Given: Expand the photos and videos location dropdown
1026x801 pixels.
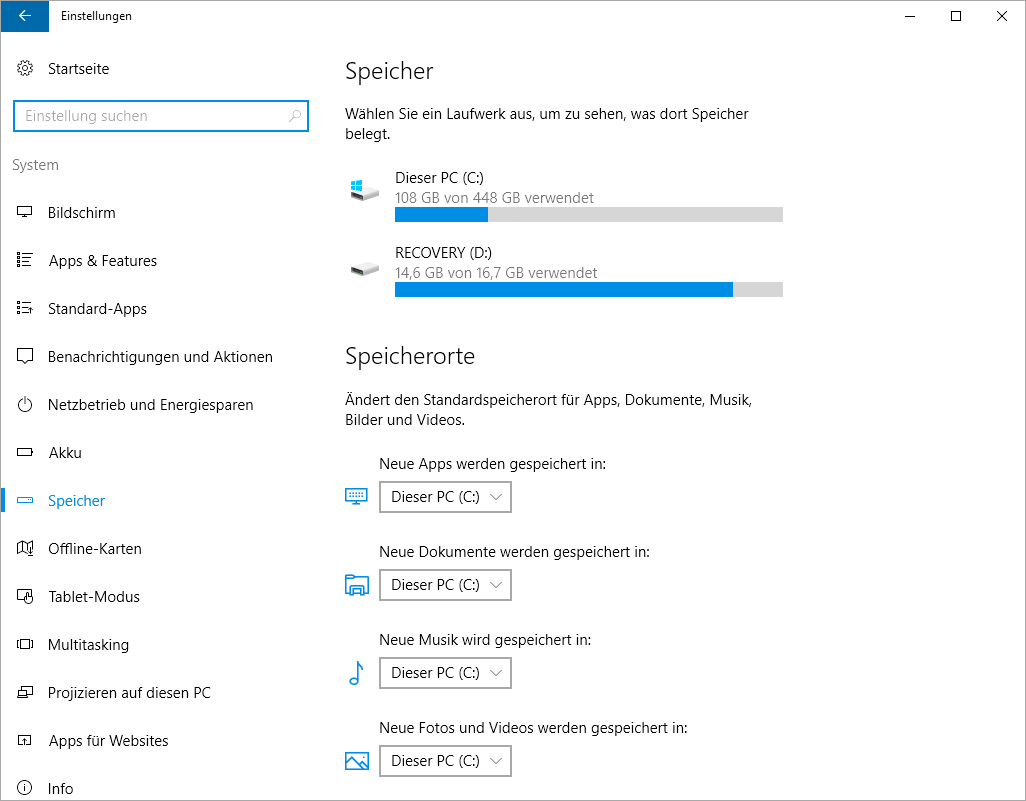Looking at the screenshot, I should [x=445, y=761].
